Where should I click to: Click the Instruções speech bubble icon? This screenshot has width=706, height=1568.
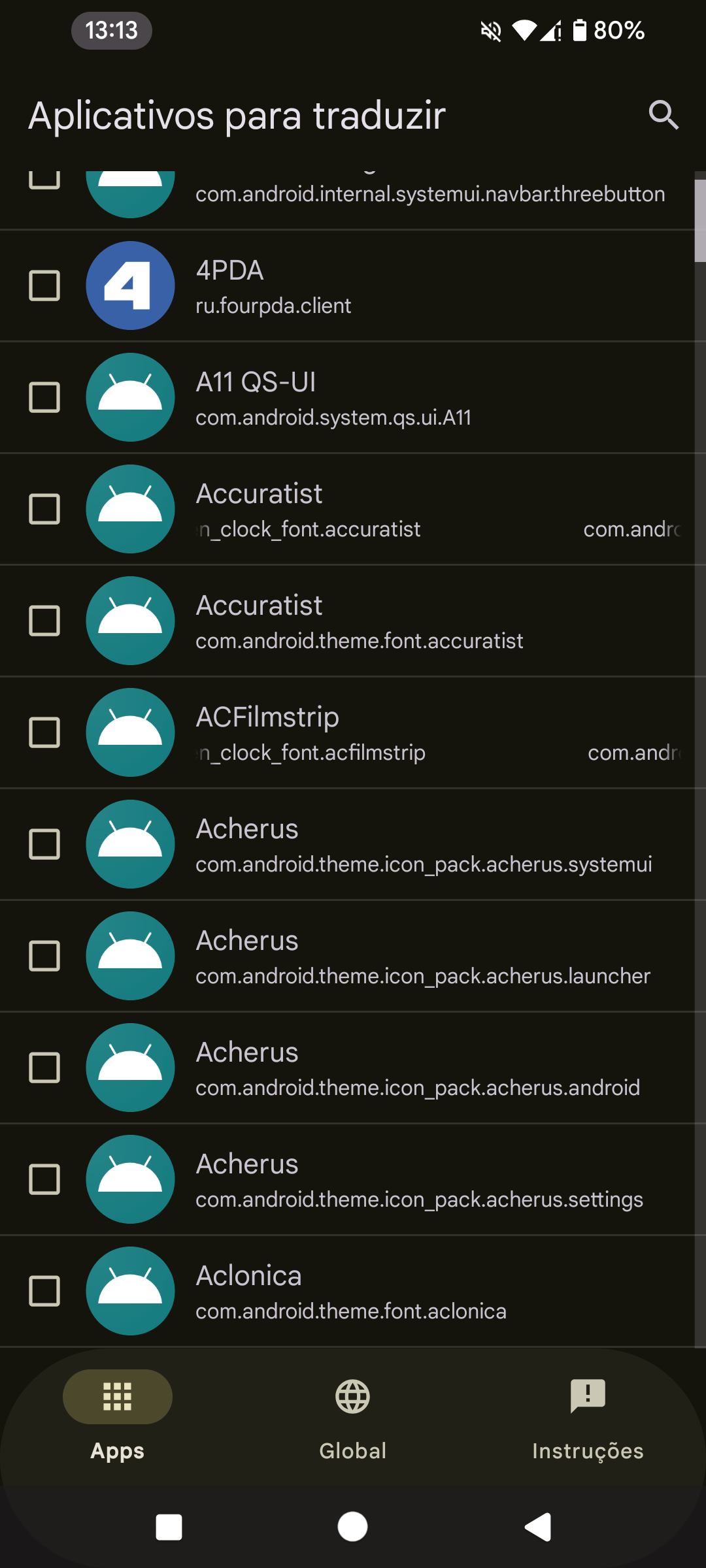click(x=587, y=1397)
